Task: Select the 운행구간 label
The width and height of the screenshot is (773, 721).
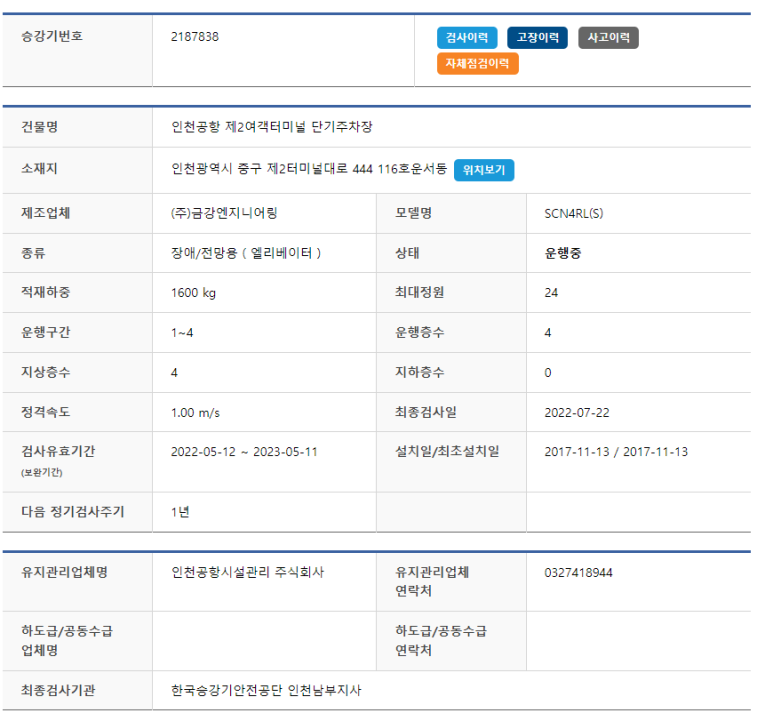Action: [x=45, y=333]
